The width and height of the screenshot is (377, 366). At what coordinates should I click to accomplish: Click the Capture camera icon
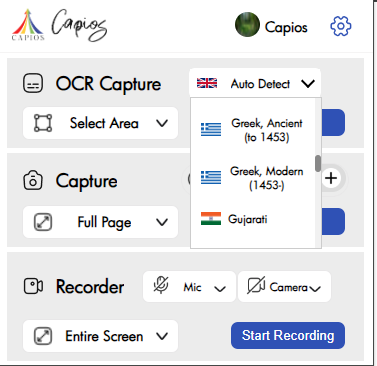point(33,181)
